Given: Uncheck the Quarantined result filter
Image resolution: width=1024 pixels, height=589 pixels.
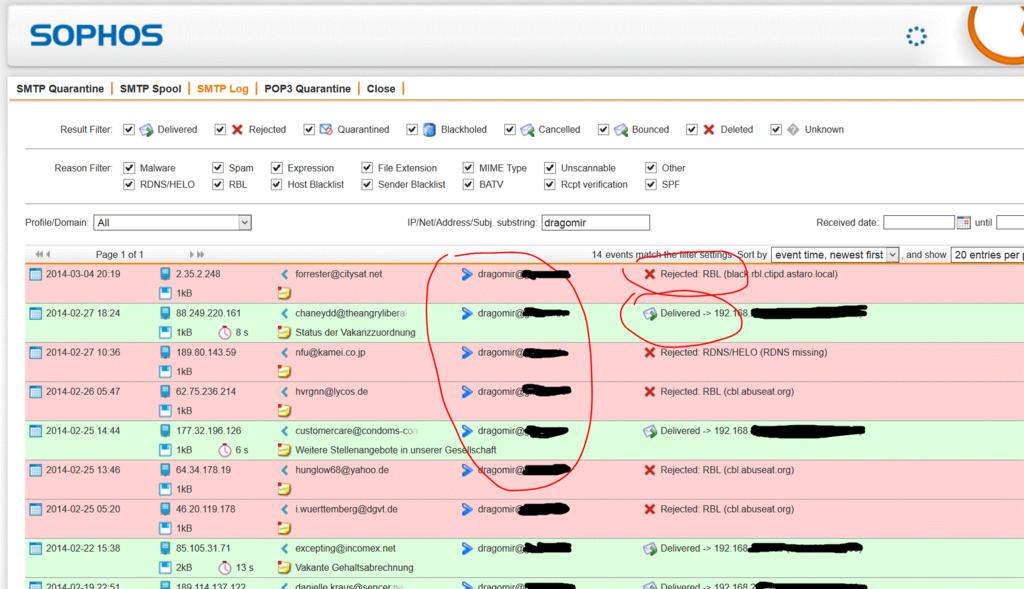Looking at the screenshot, I should (309, 129).
